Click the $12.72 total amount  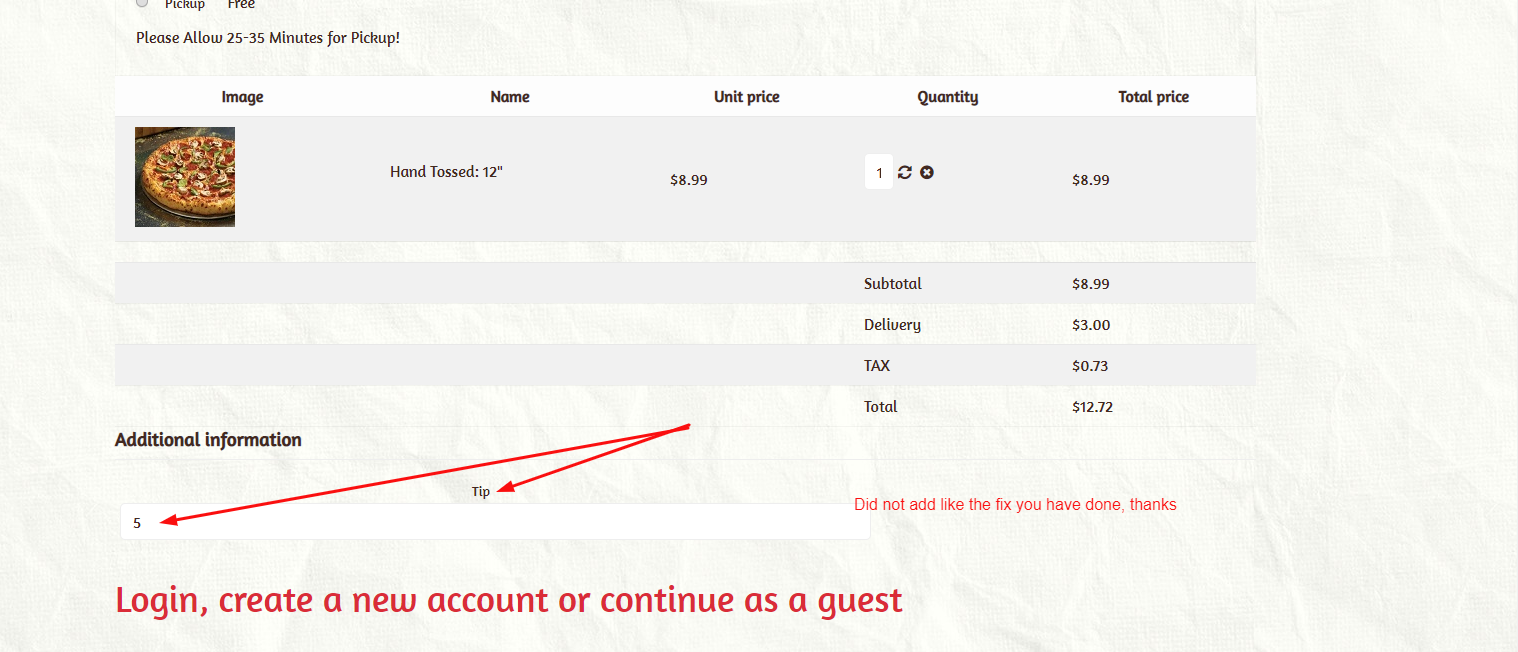coord(1092,407)
